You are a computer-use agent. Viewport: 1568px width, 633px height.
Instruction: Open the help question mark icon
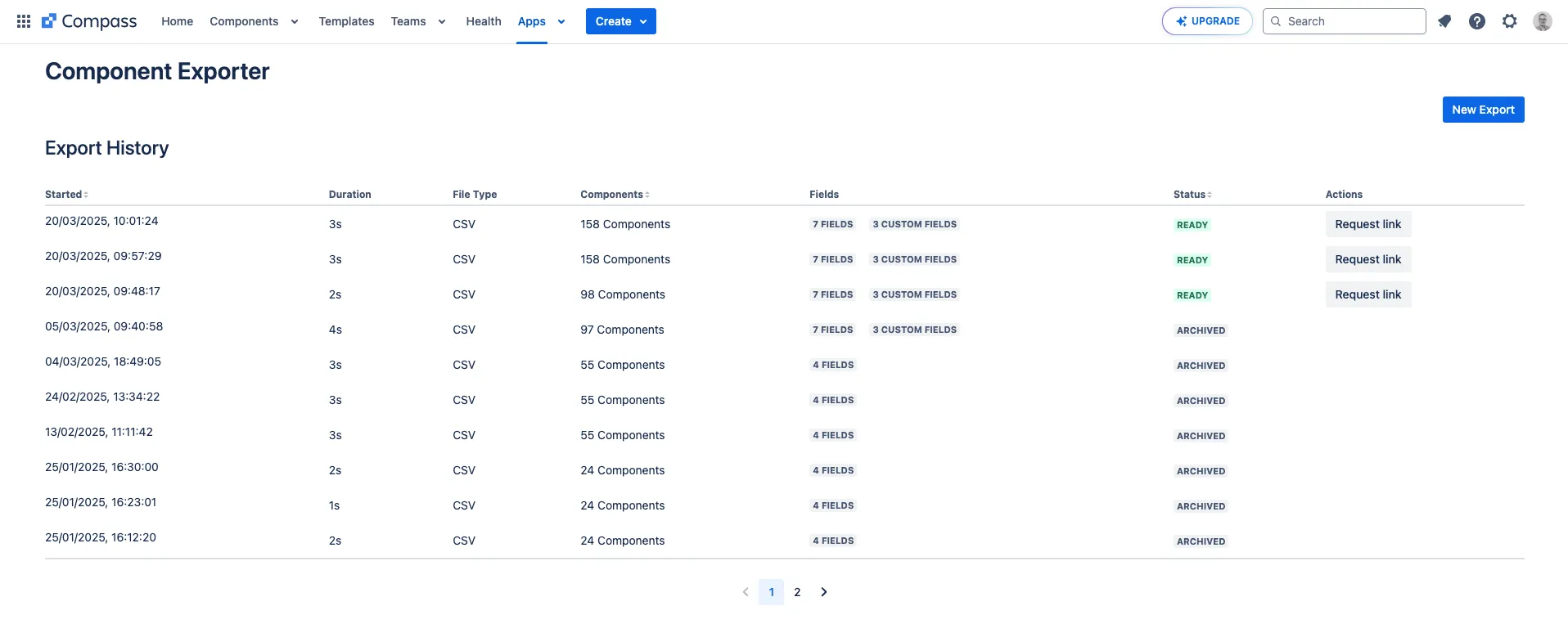click(x=1477, y=21)
